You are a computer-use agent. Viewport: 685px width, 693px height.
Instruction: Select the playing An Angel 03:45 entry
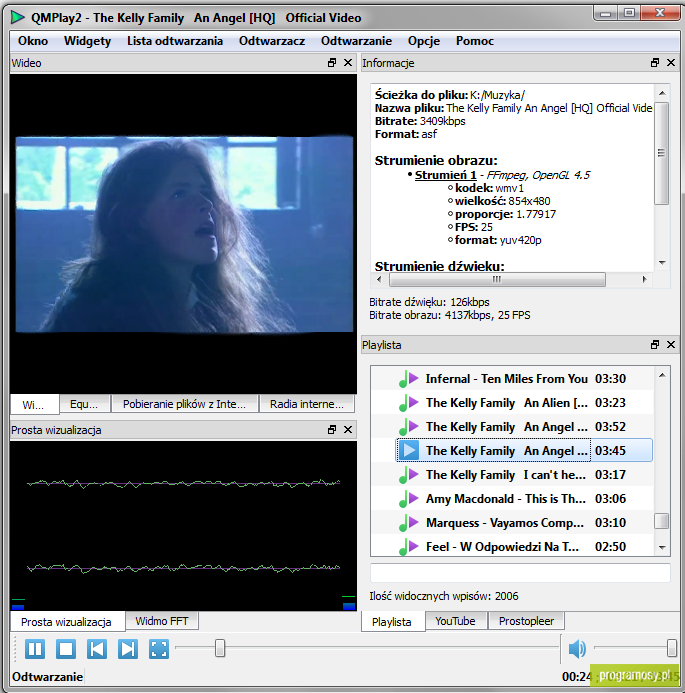(x=524, y=450)
